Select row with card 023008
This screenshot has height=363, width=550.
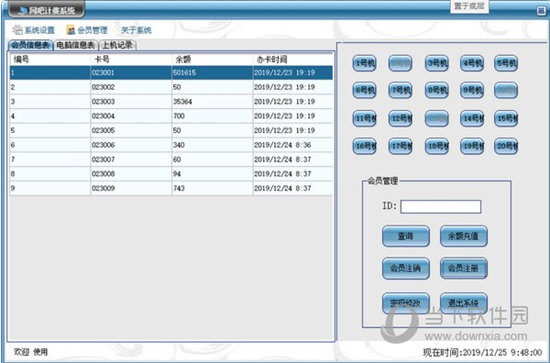click(171, 174)
